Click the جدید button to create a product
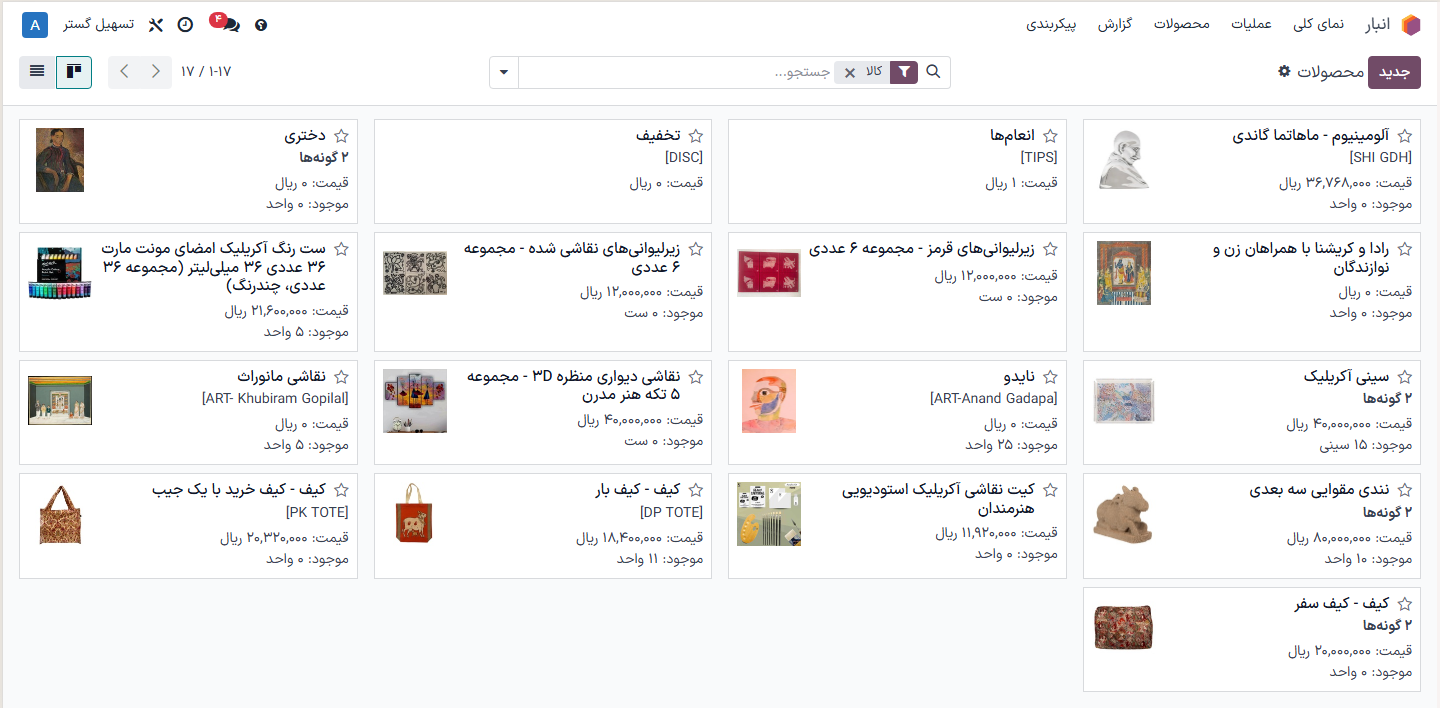Screen dimensions: 1440x708 coord(1394,72)
